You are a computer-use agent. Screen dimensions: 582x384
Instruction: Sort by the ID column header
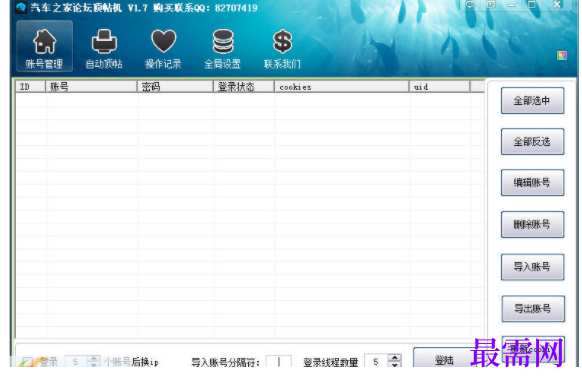[30, 87]
